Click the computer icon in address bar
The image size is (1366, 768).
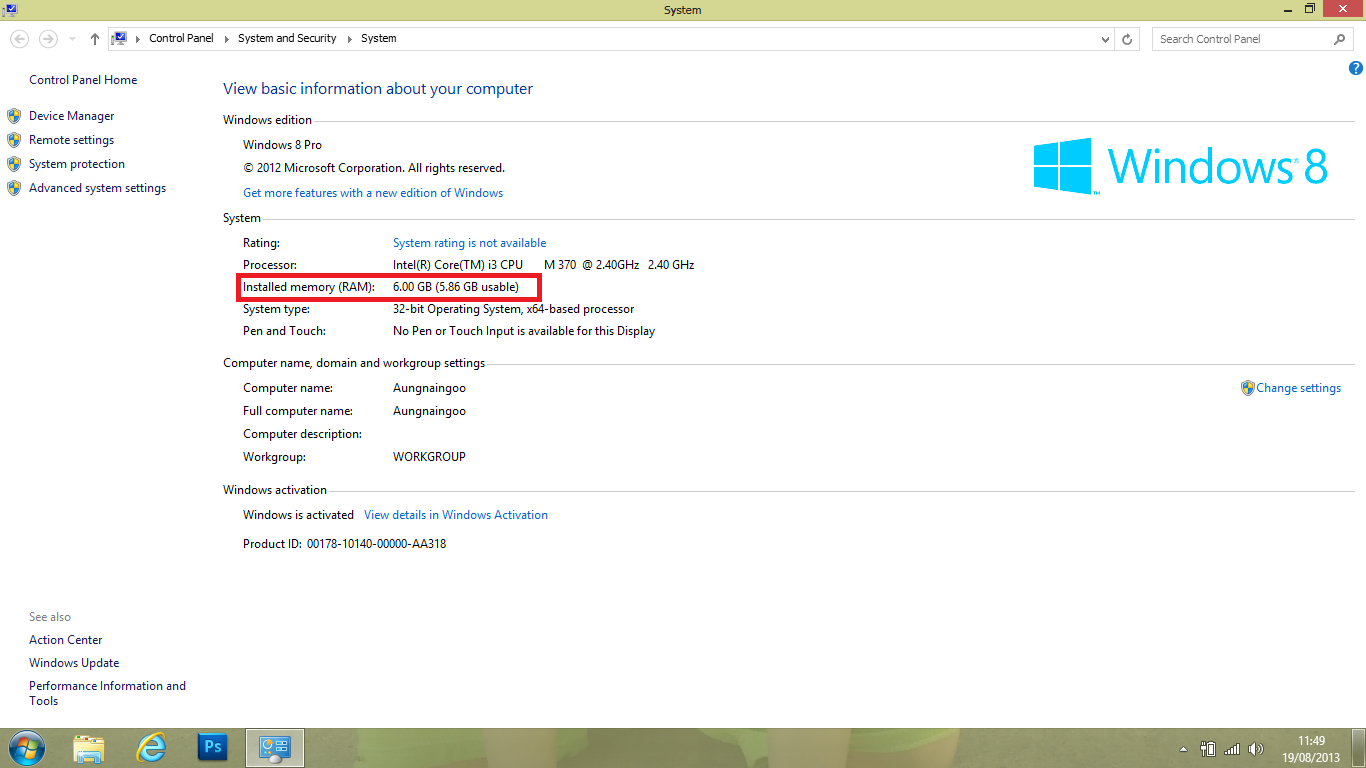[x=120, y=39]
